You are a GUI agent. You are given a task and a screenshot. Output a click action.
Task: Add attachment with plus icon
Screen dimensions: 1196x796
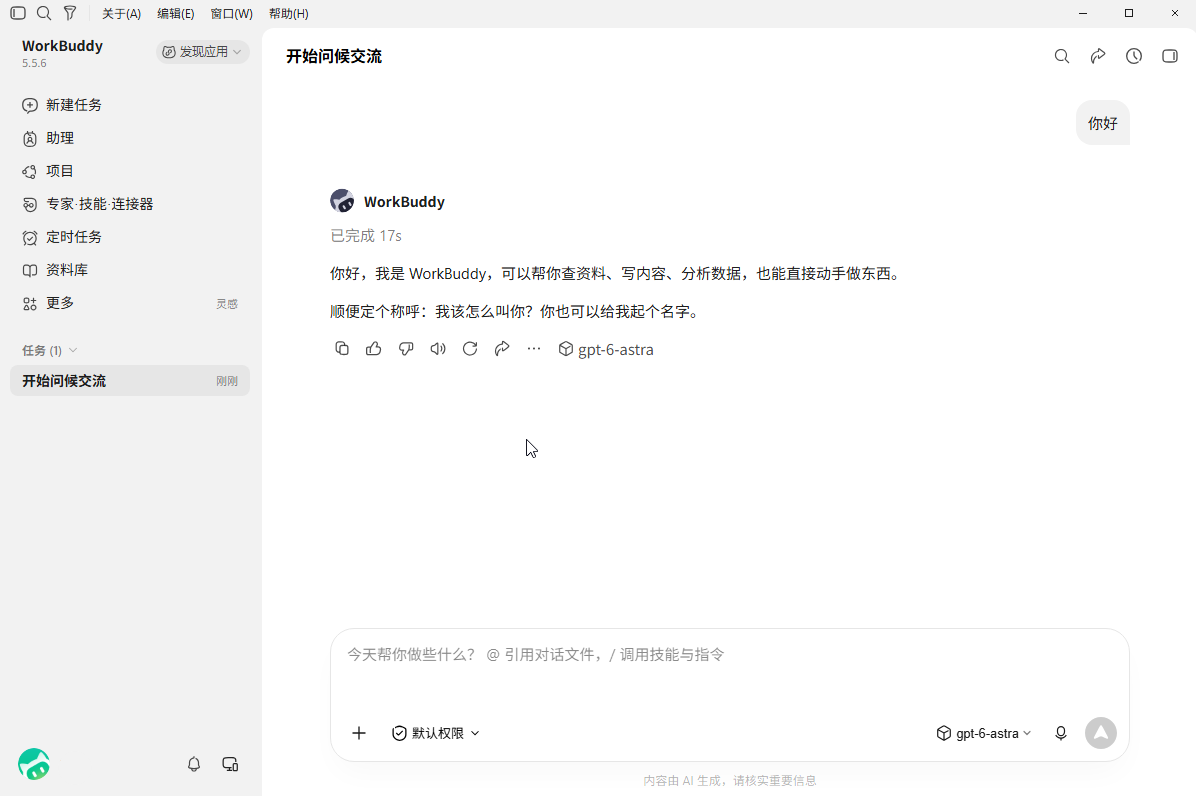pyautogui.click(x=358, y=733)
